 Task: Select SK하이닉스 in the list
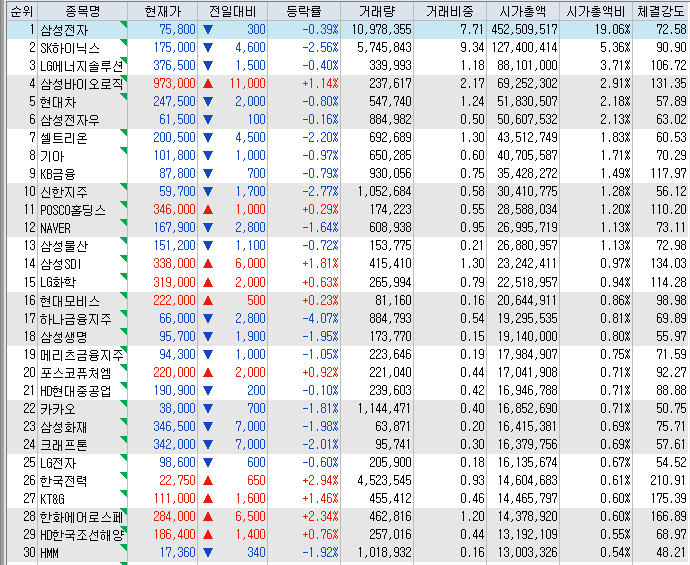coord(70,48)
